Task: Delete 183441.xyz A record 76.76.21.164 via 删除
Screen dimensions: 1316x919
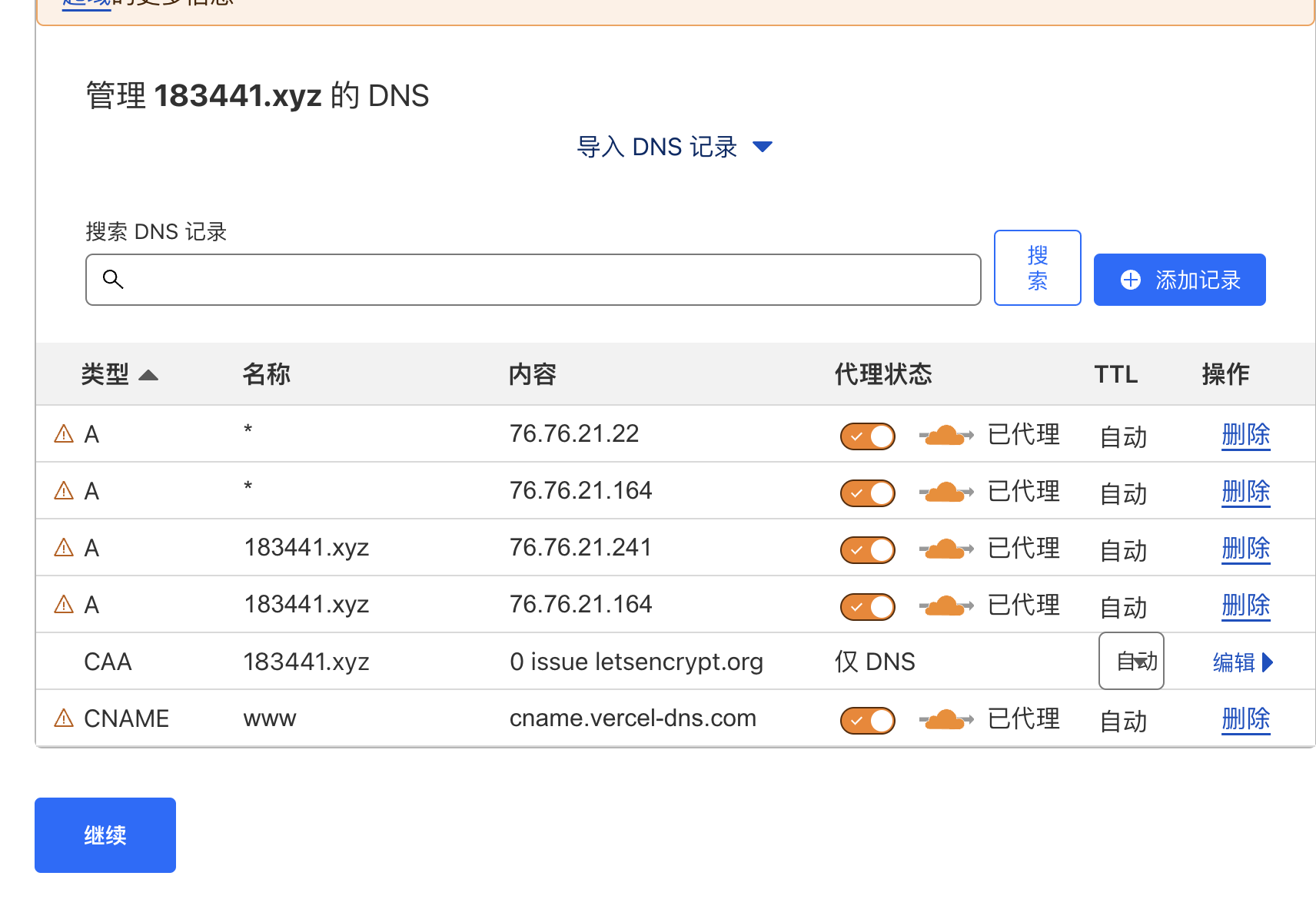Action: point(1246,605)
